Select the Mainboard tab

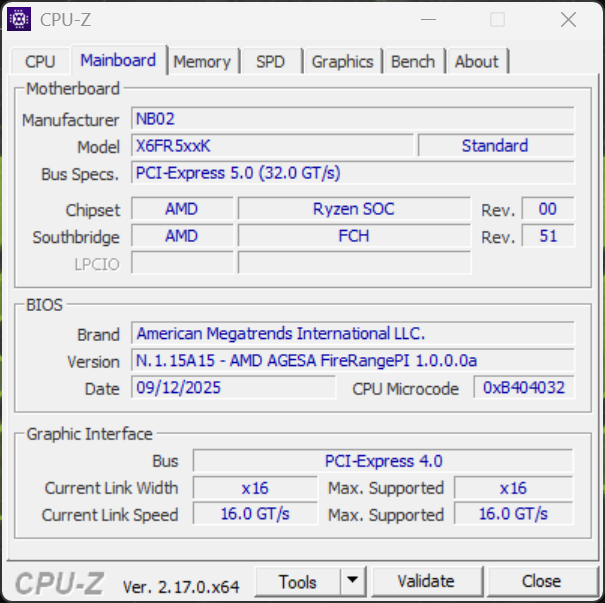point(118,61)
